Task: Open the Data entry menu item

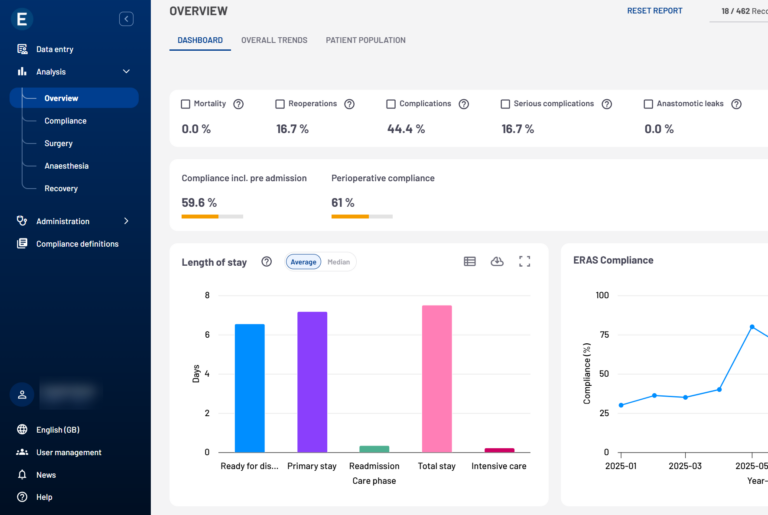Action: [x=54, y=49]
